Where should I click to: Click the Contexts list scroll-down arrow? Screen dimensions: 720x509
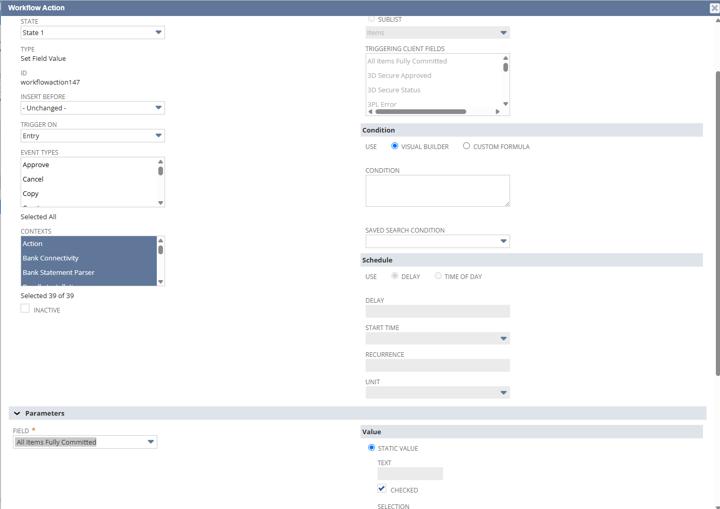[160, 282]
